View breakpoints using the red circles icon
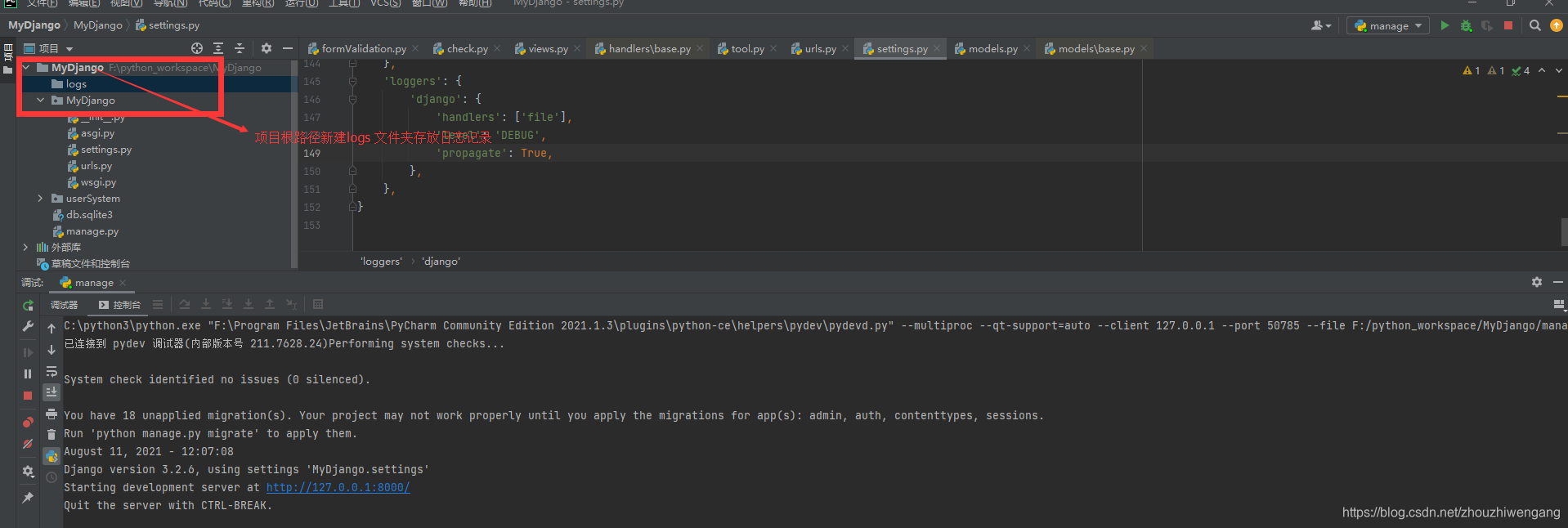Screen dimensions: 1568x528 point(28,423)
